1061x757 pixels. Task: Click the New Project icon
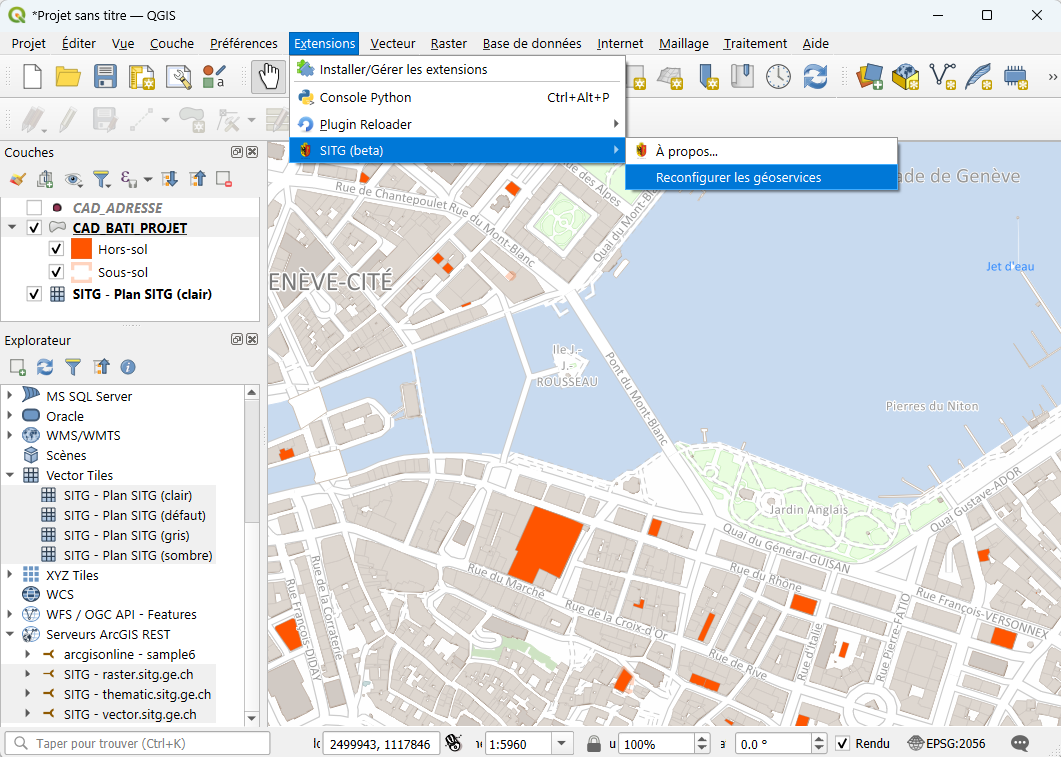click(x=32, y=76)
